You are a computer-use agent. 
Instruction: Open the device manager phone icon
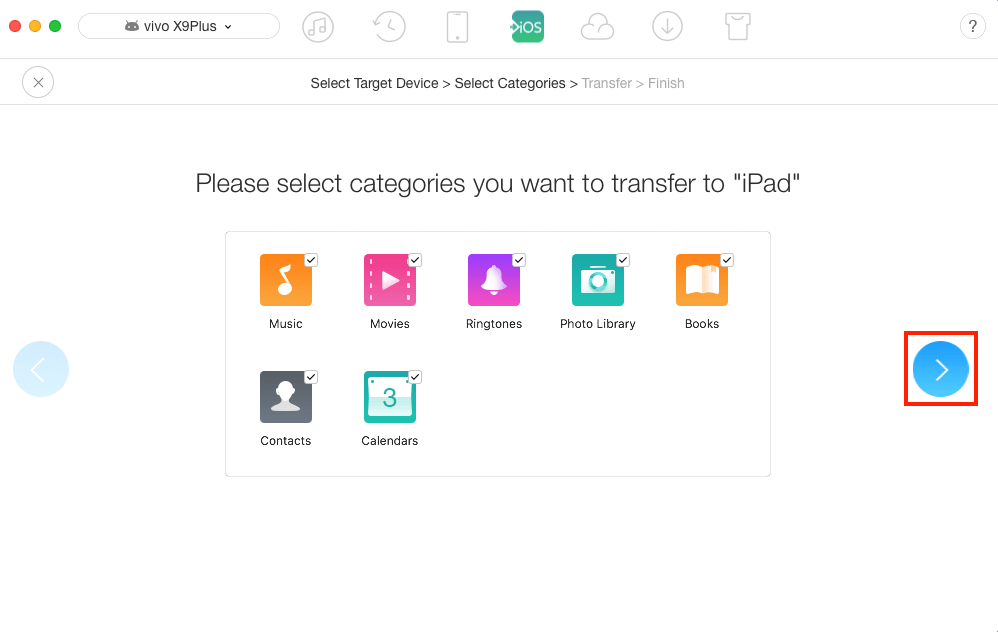tap(457, 27)
